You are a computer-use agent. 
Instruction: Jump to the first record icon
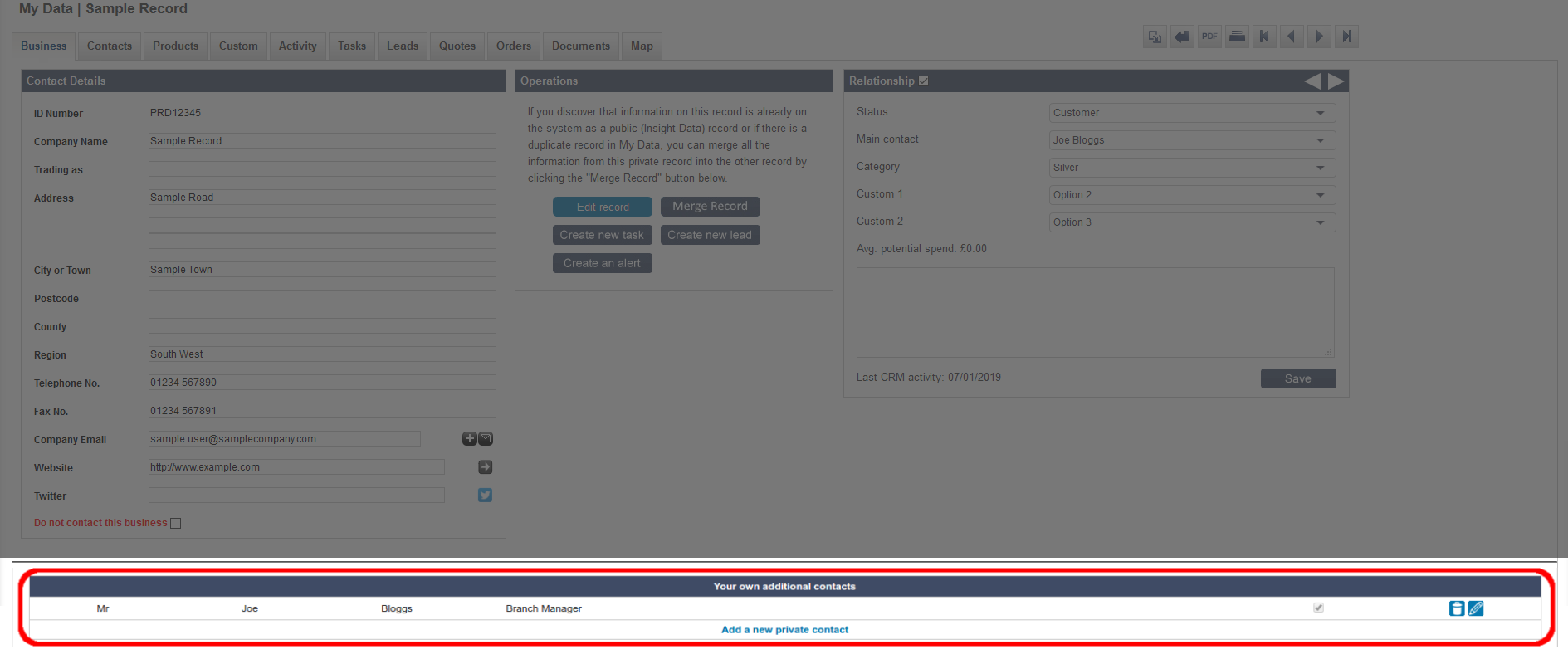pos(1264,37)
